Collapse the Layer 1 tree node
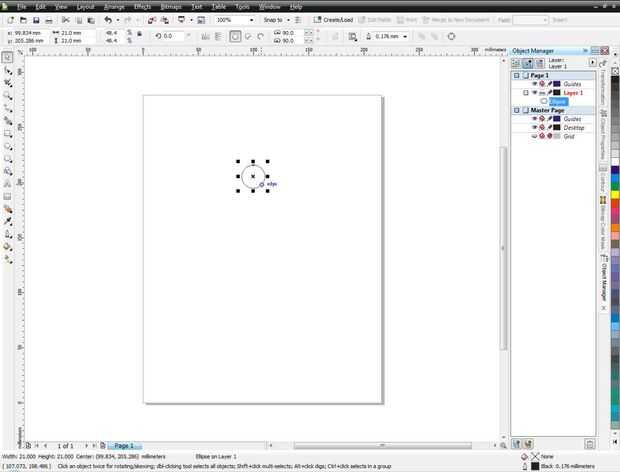This screenshot has width=620, height=472. [525, 93]
